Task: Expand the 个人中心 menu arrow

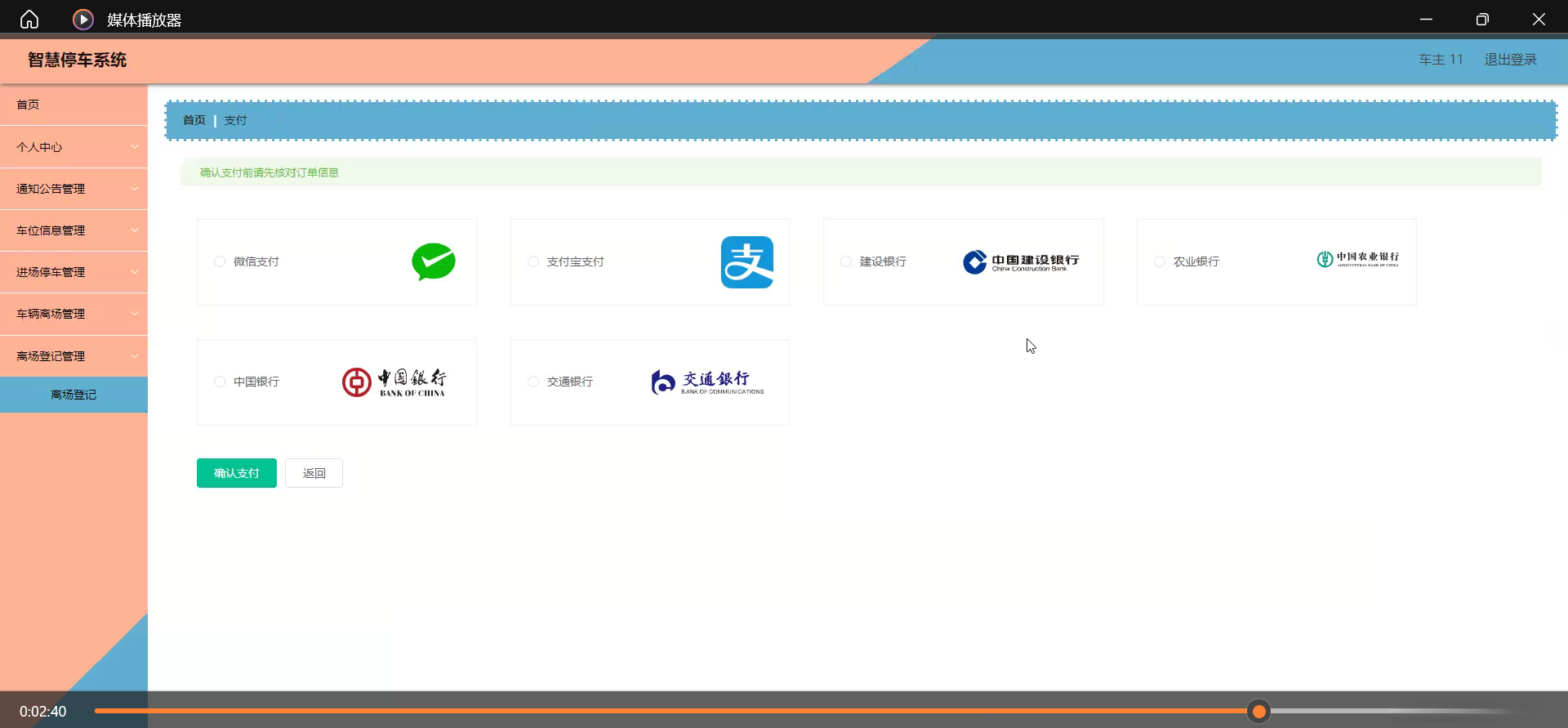Action: pos(135,147)
